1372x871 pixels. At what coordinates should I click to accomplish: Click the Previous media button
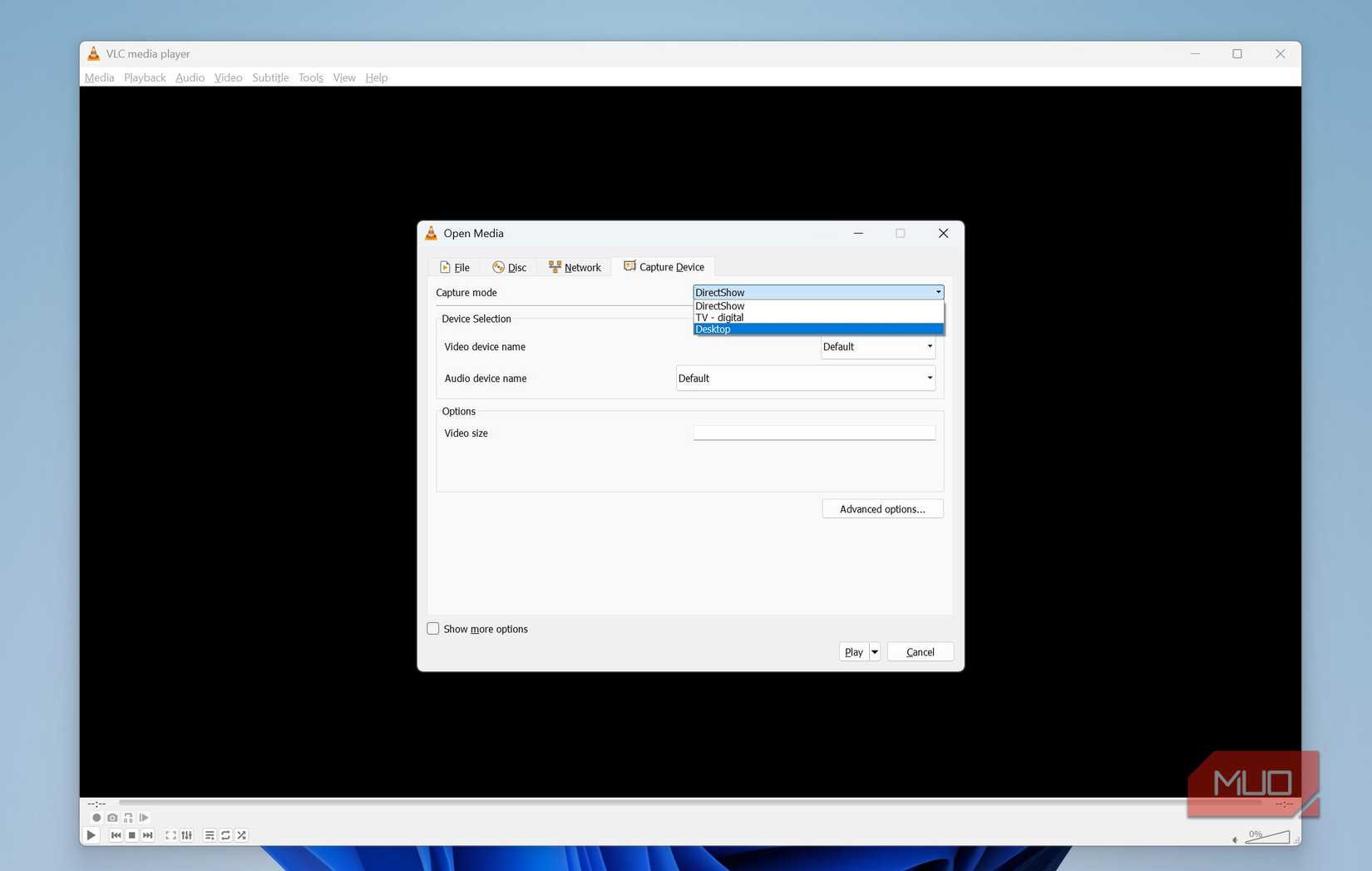[116, 835]
